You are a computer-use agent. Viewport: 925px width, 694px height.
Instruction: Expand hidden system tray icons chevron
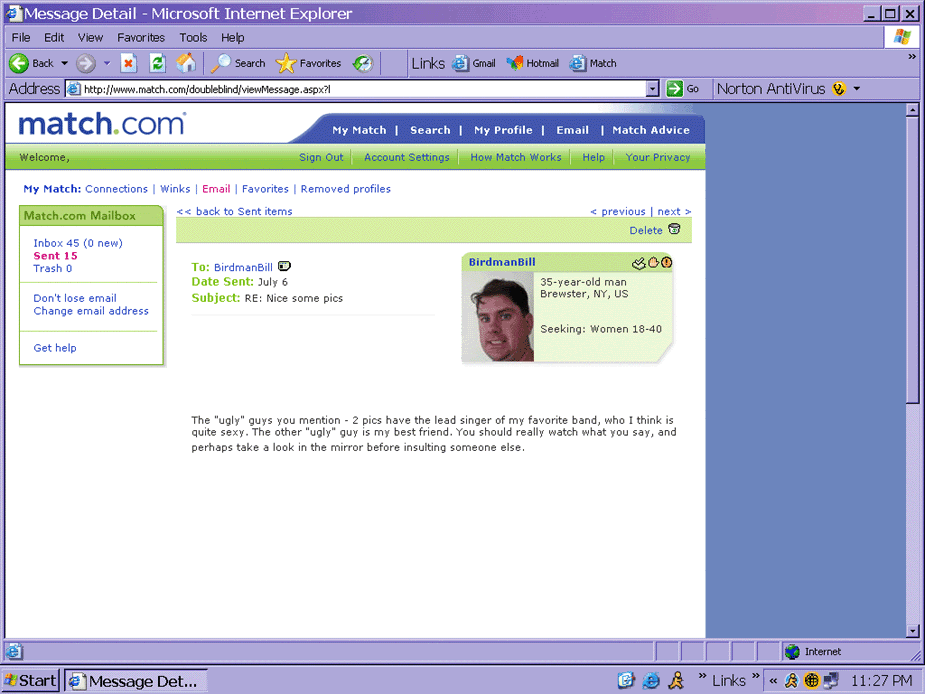click(773, 681)
